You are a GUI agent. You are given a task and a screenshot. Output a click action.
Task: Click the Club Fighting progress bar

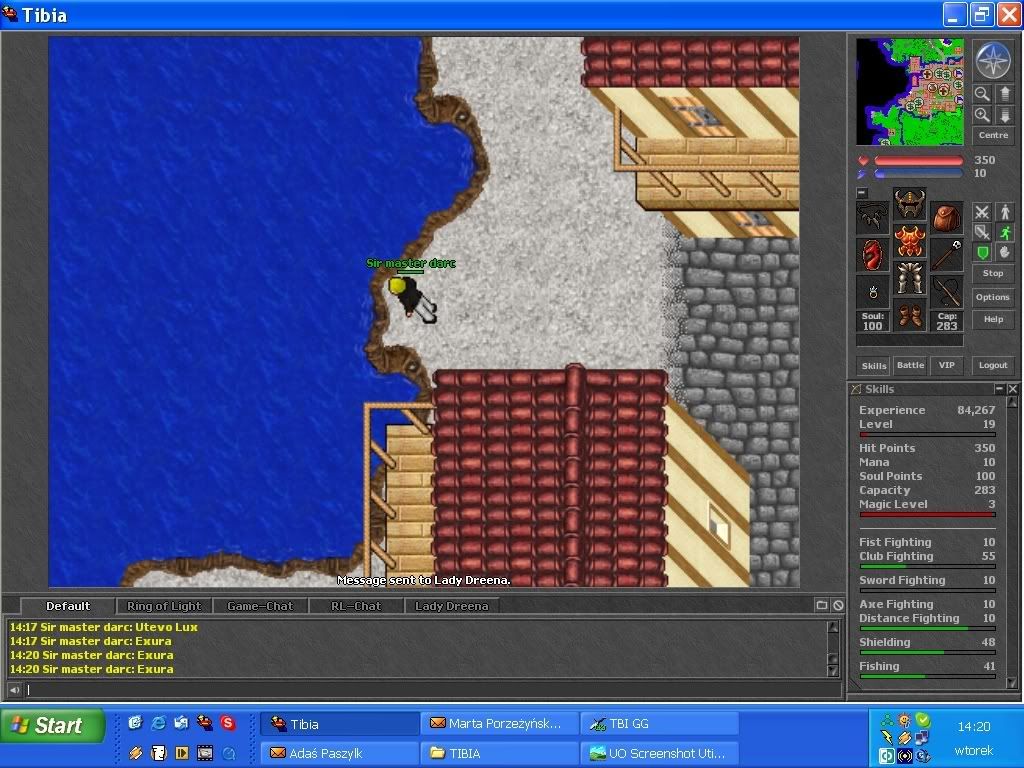927,566
